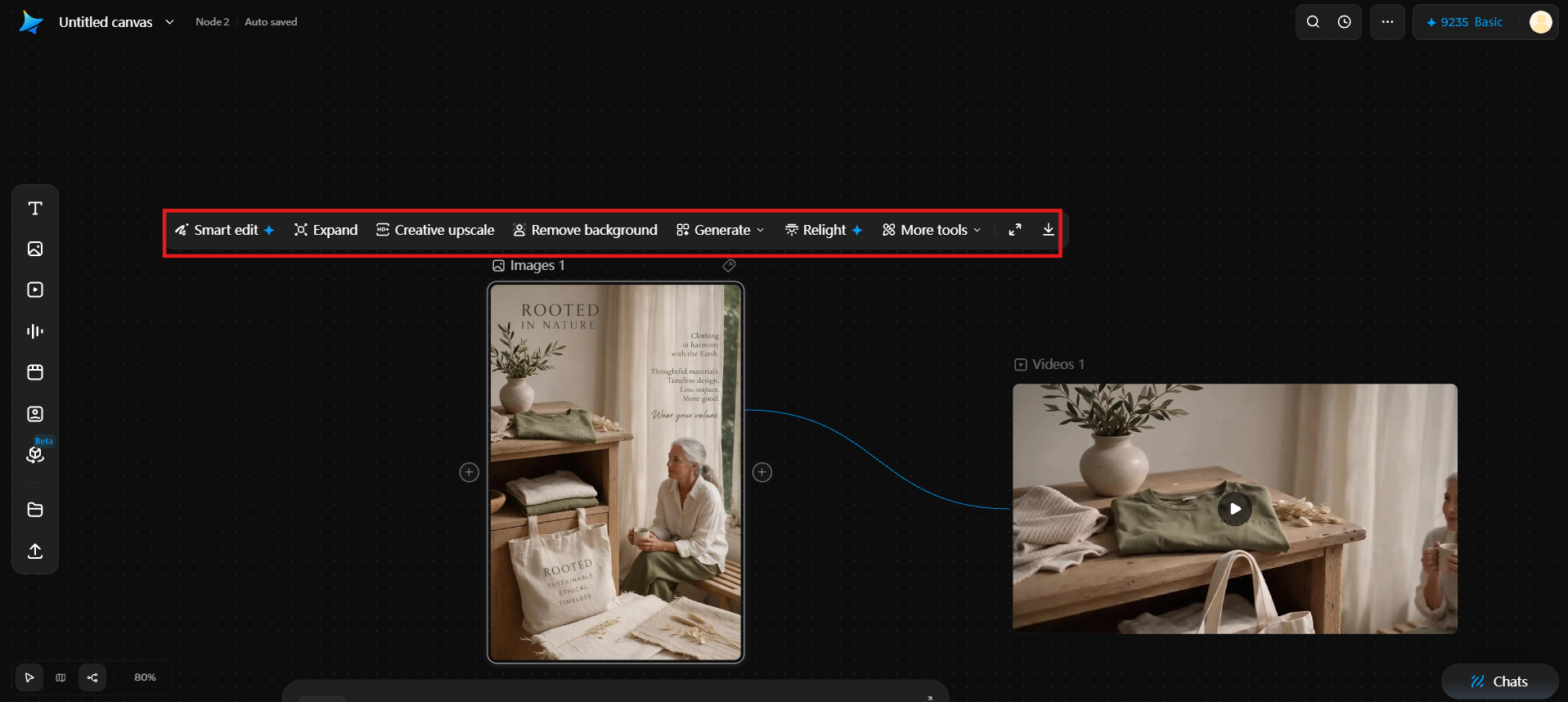This screenshot has height=702, width=1568.
Task: Open the Beta tool in left sidebar
Action: [35, 454]
